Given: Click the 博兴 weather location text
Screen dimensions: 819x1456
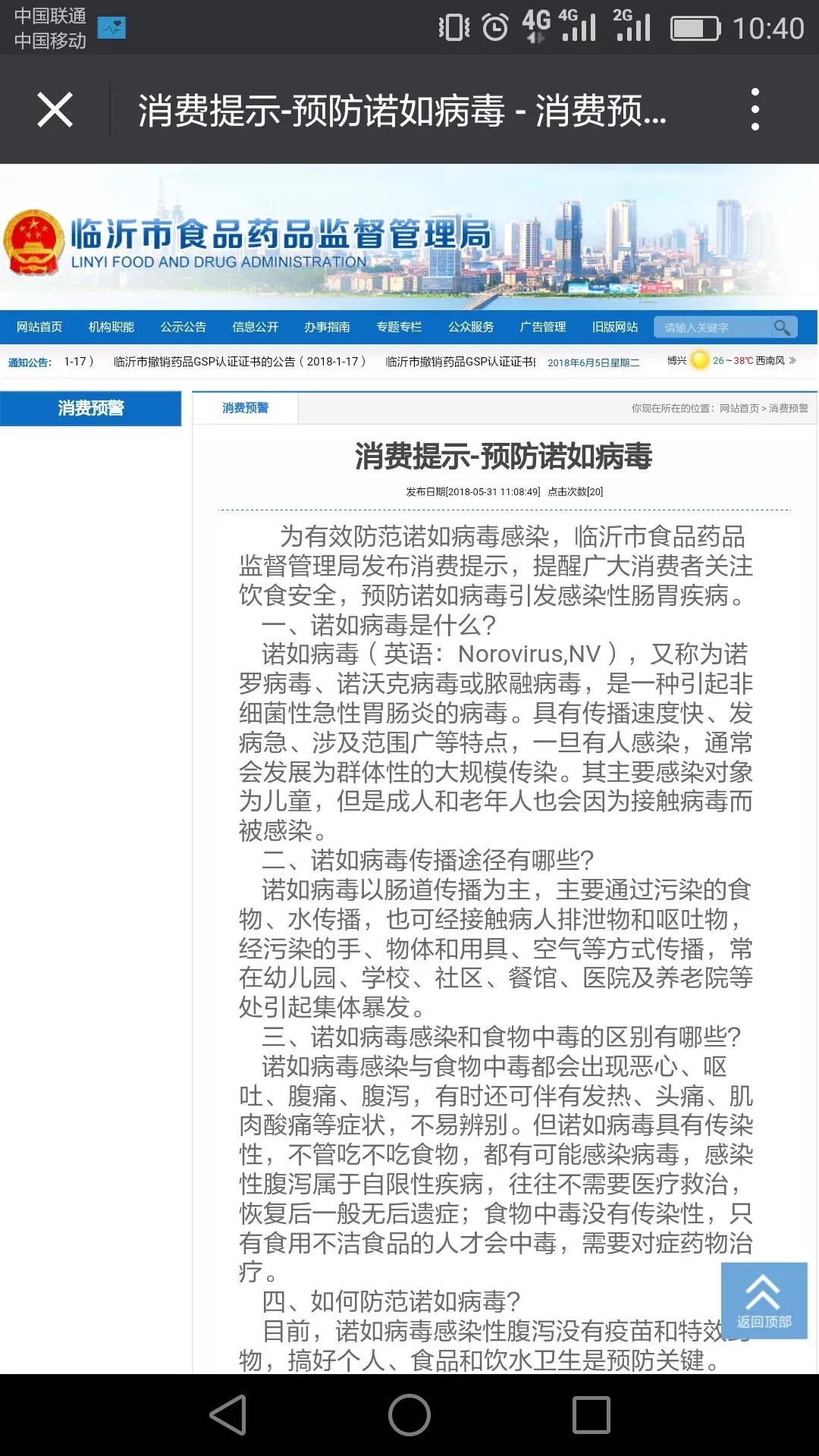Looking at the screenshot, I should pos(676,360).
